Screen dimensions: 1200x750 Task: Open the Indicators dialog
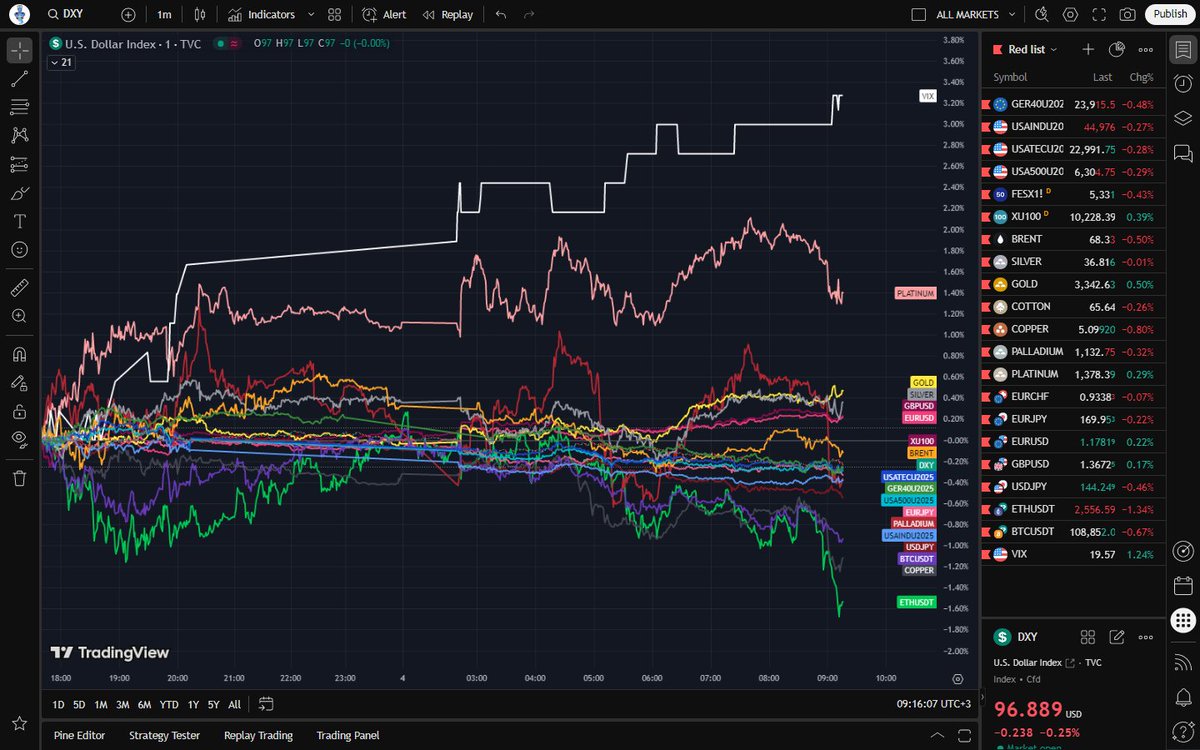(261, 15)
